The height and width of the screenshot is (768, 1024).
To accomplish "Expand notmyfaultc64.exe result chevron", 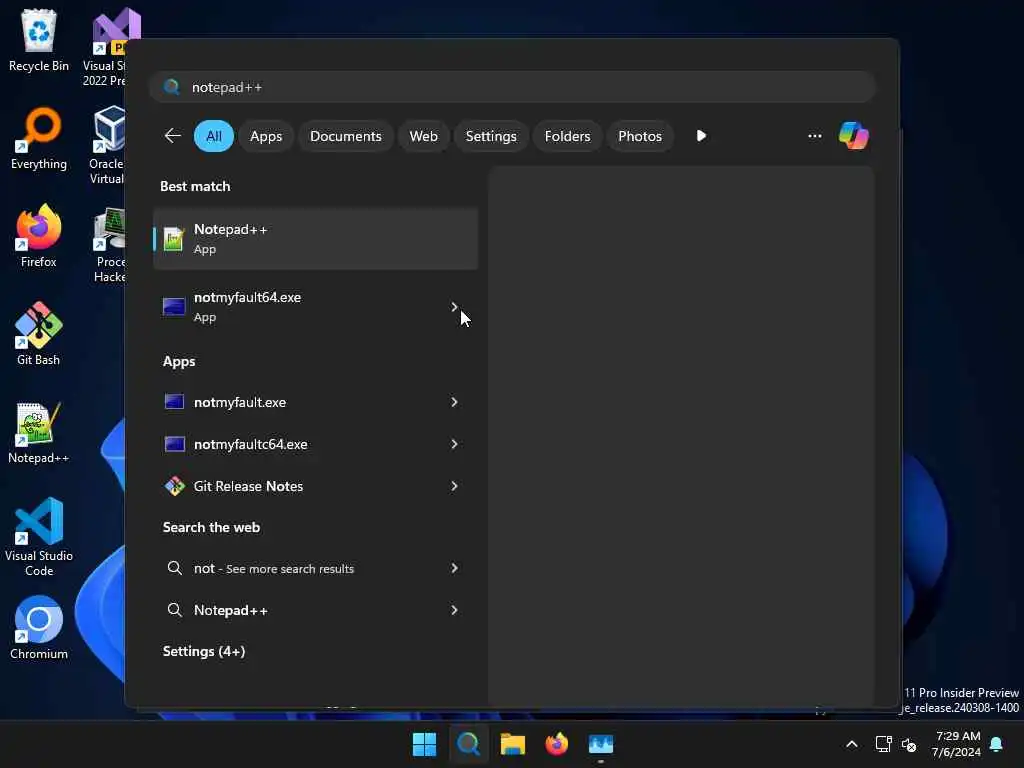I will pos(454,444).
